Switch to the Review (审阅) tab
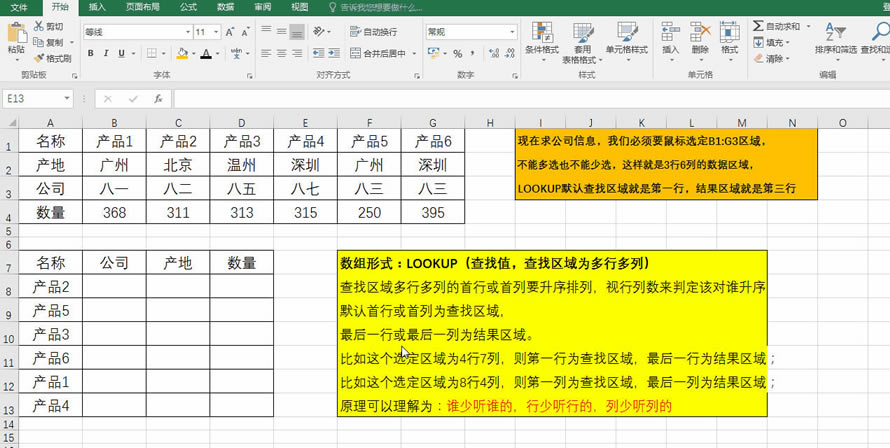Viewport: 890px width, 448px height. tap(262, 7)
